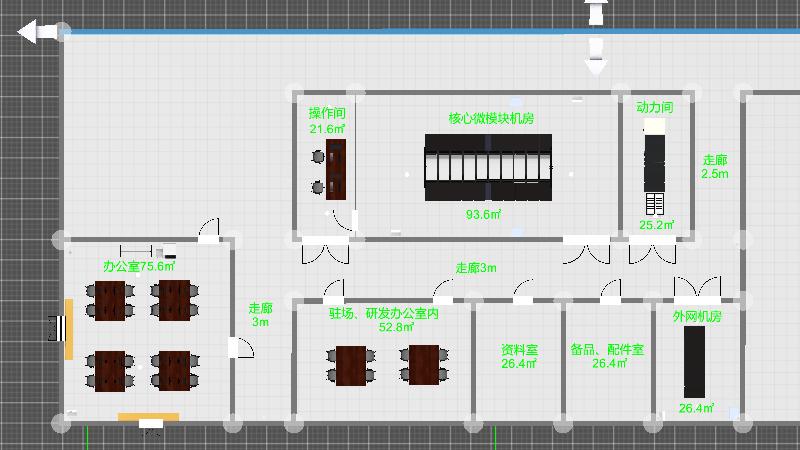The height and width of the screenshot is (450, 800).
Task: Click the 办公室75.6㎡ label
Action: click(139, 267)
